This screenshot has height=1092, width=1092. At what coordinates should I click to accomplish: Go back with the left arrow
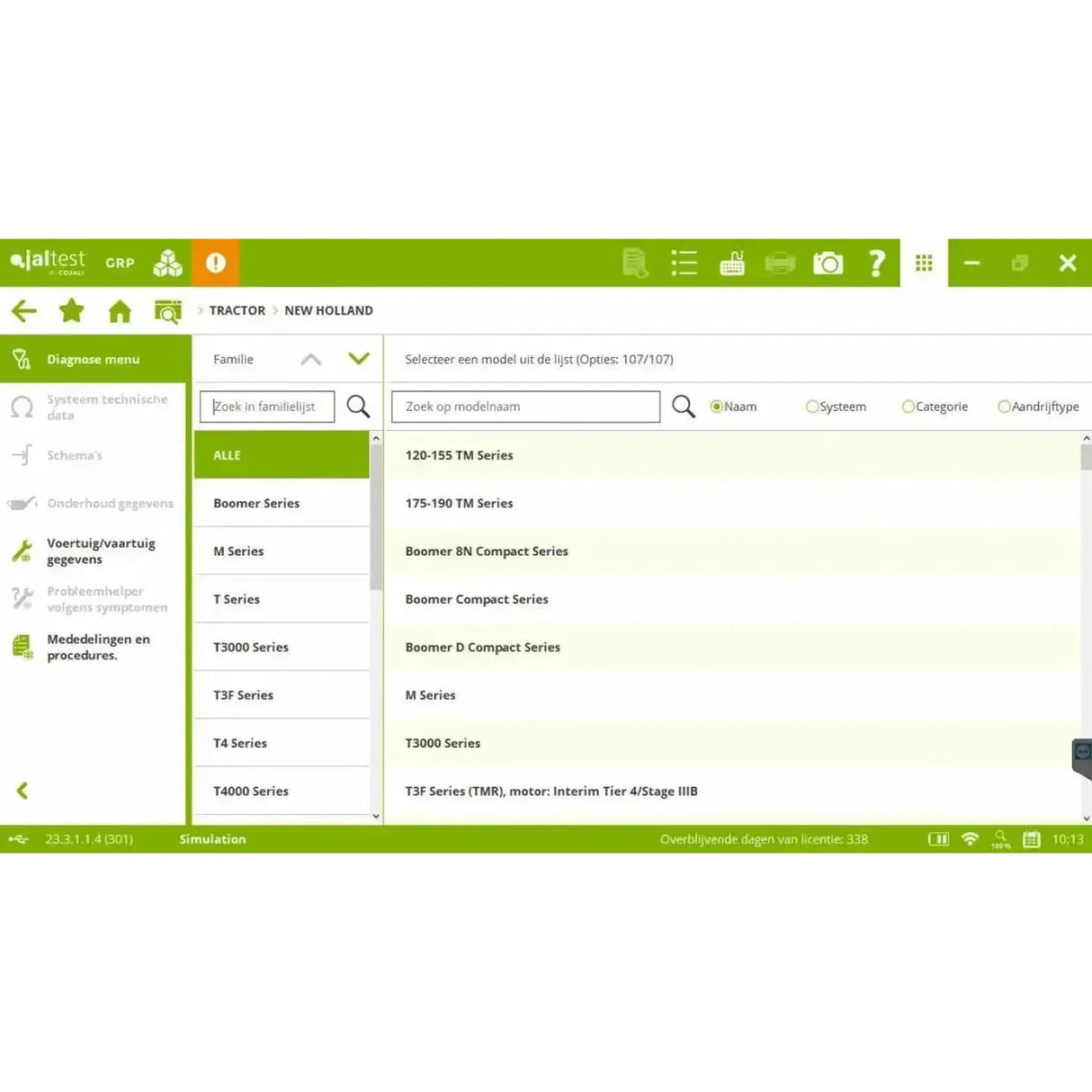[x=24, y=311]
